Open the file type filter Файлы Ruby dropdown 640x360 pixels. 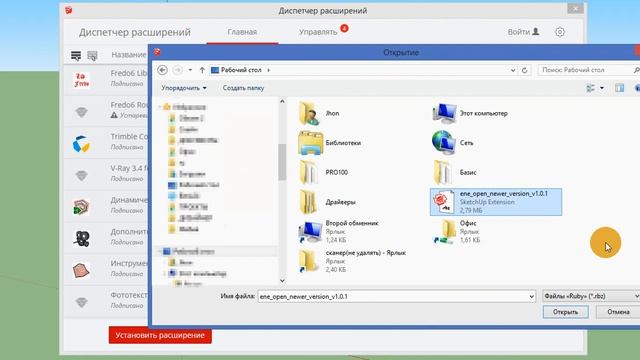coord(591,296)
